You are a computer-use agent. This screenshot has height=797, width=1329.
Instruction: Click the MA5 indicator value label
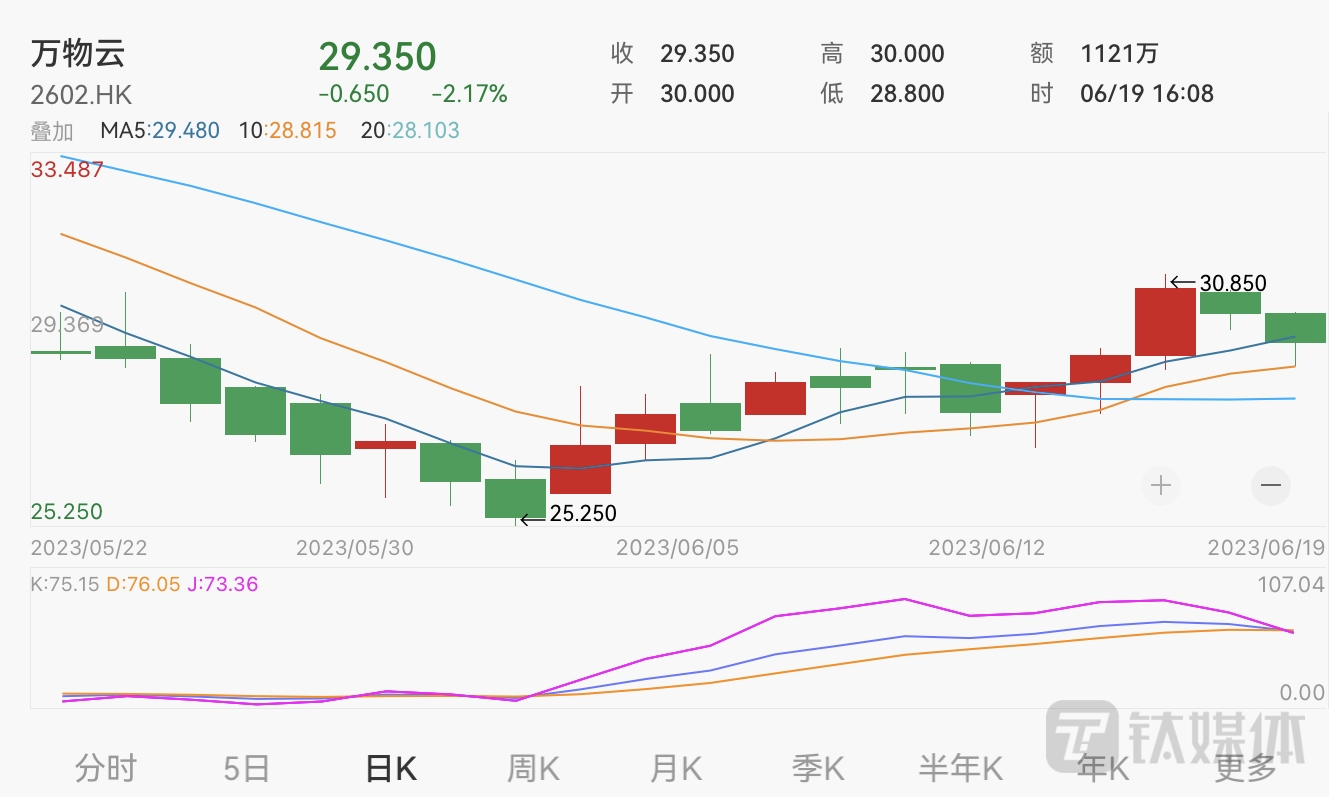pyautogui.click(x=160, y=131)
